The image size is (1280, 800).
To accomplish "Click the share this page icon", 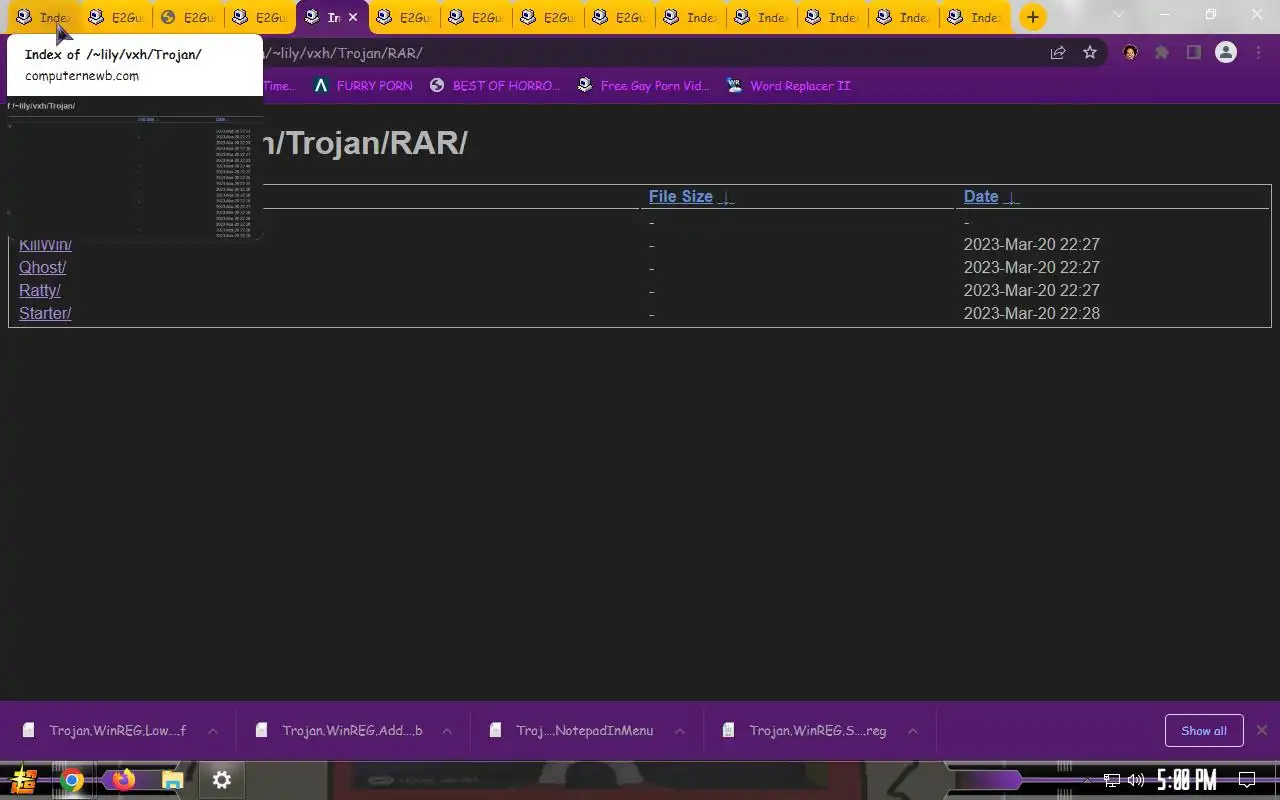I will tap(1058, 53).
